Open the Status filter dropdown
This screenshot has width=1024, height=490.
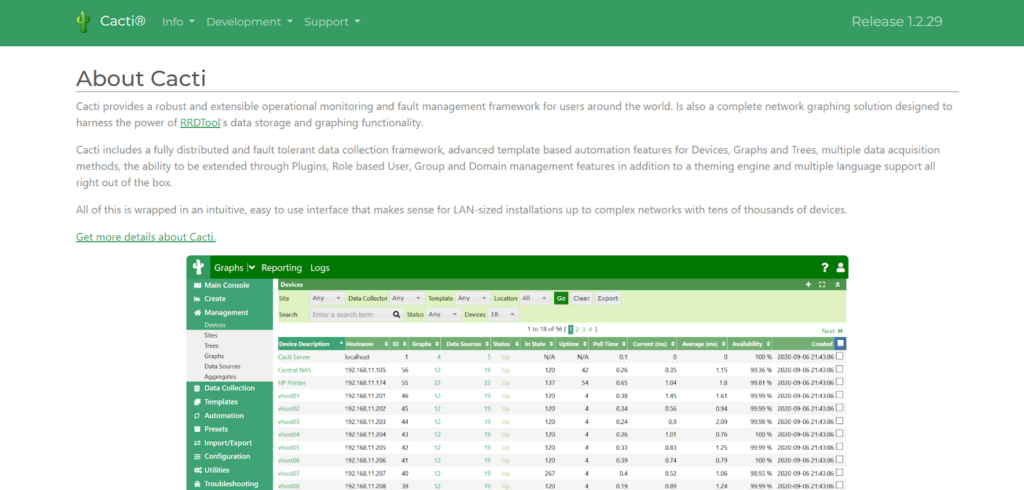click(443, 314)
